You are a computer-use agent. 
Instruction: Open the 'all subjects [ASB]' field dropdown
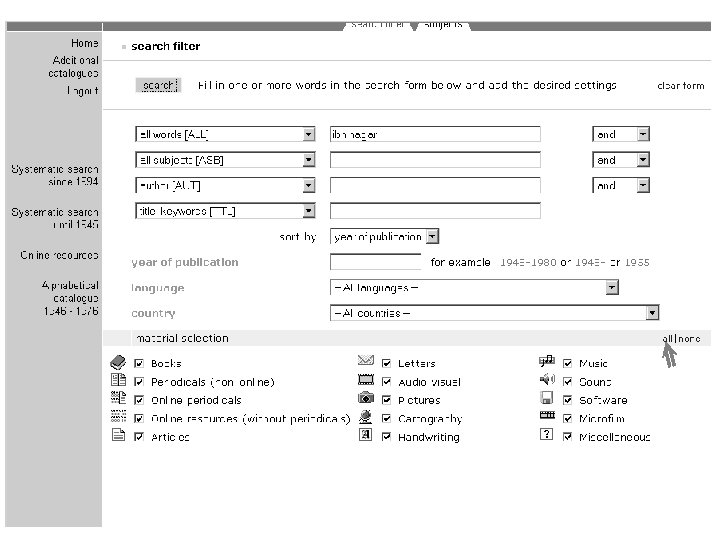pos(225,160)
